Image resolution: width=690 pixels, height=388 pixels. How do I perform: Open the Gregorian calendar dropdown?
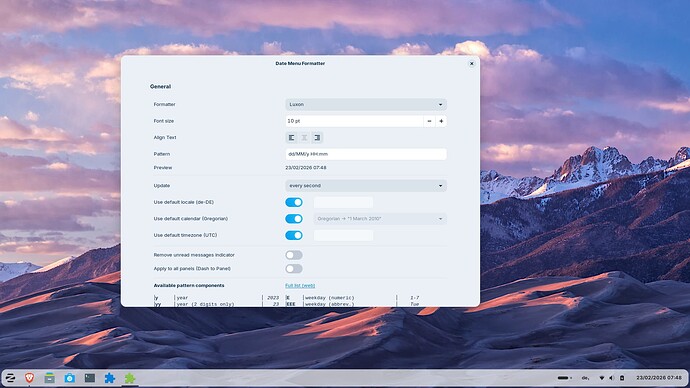tap(380, 219)
